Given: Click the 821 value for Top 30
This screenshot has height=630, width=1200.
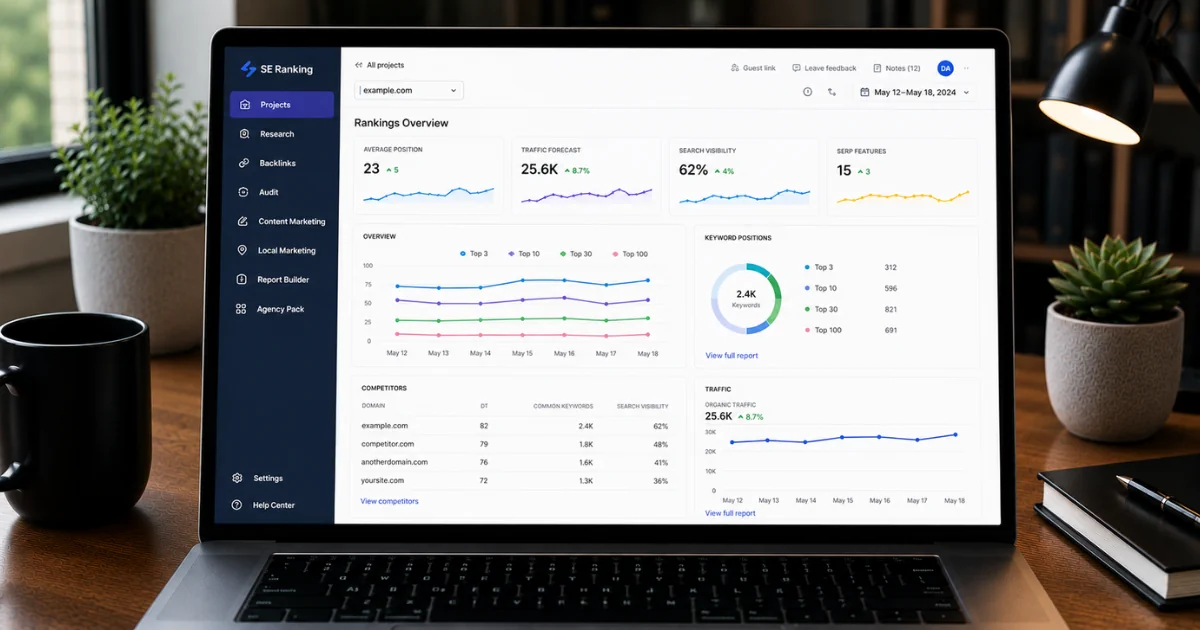Looking at the screenshot, I should 891,309.
